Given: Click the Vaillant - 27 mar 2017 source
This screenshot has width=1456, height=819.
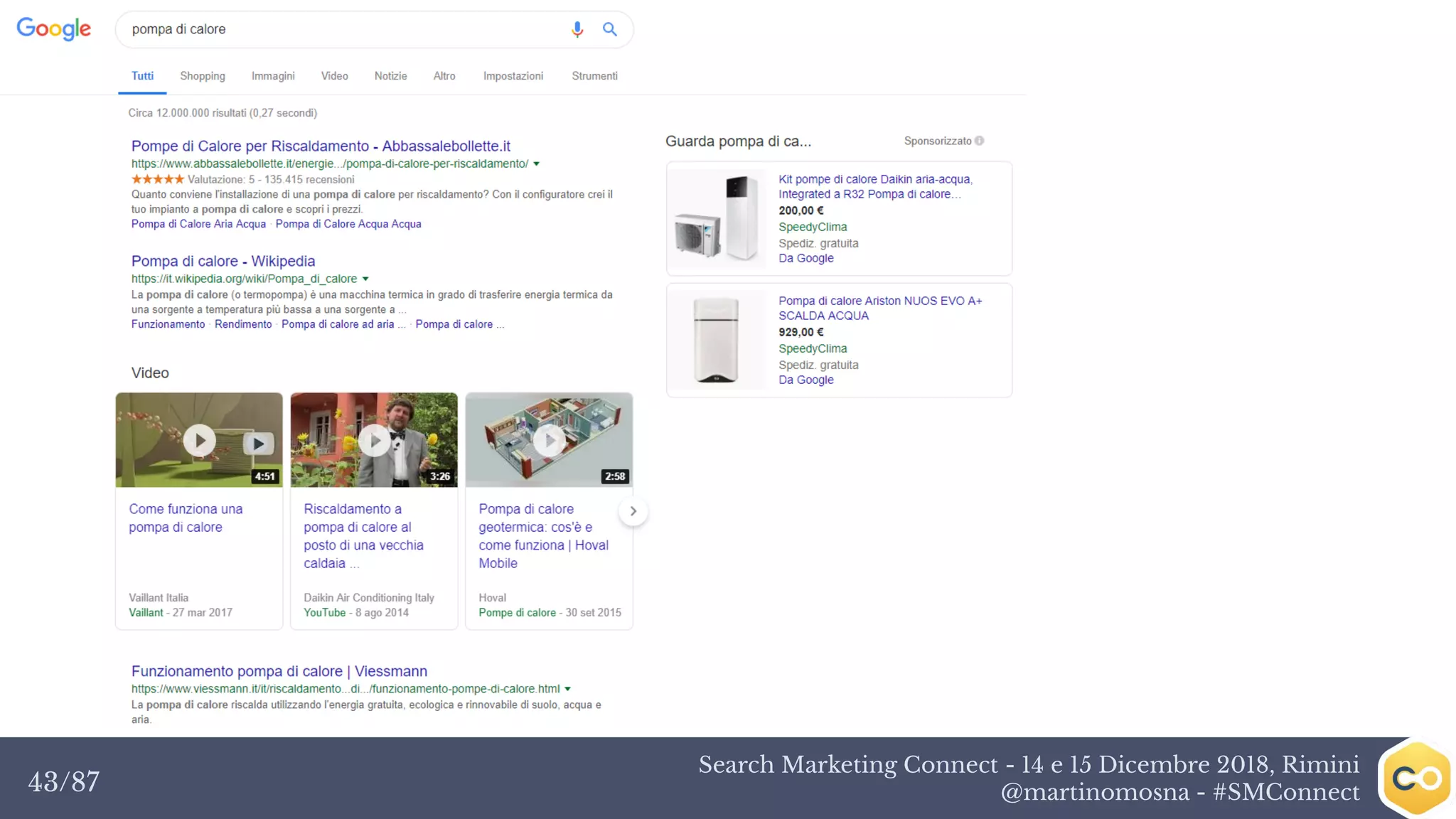Looking at the screenshot, I should point(181,613).
